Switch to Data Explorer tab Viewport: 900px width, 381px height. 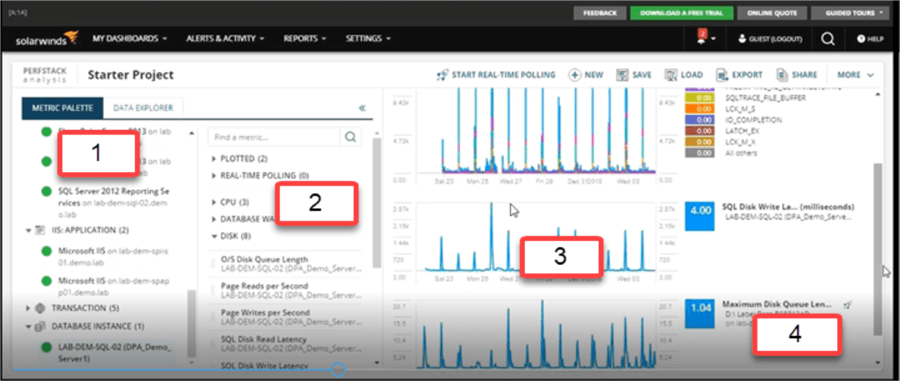tap(142, 108)
